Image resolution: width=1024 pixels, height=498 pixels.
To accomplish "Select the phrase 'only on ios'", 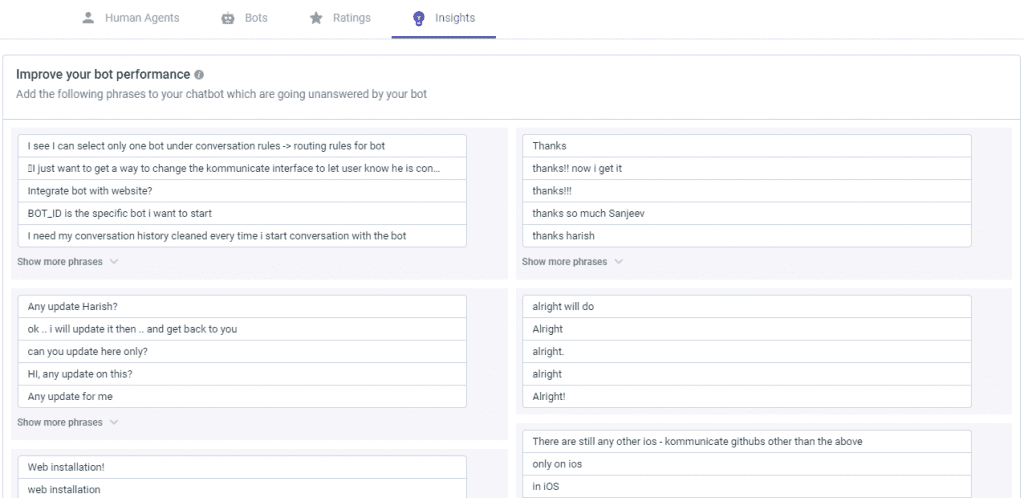I will 747,464.
